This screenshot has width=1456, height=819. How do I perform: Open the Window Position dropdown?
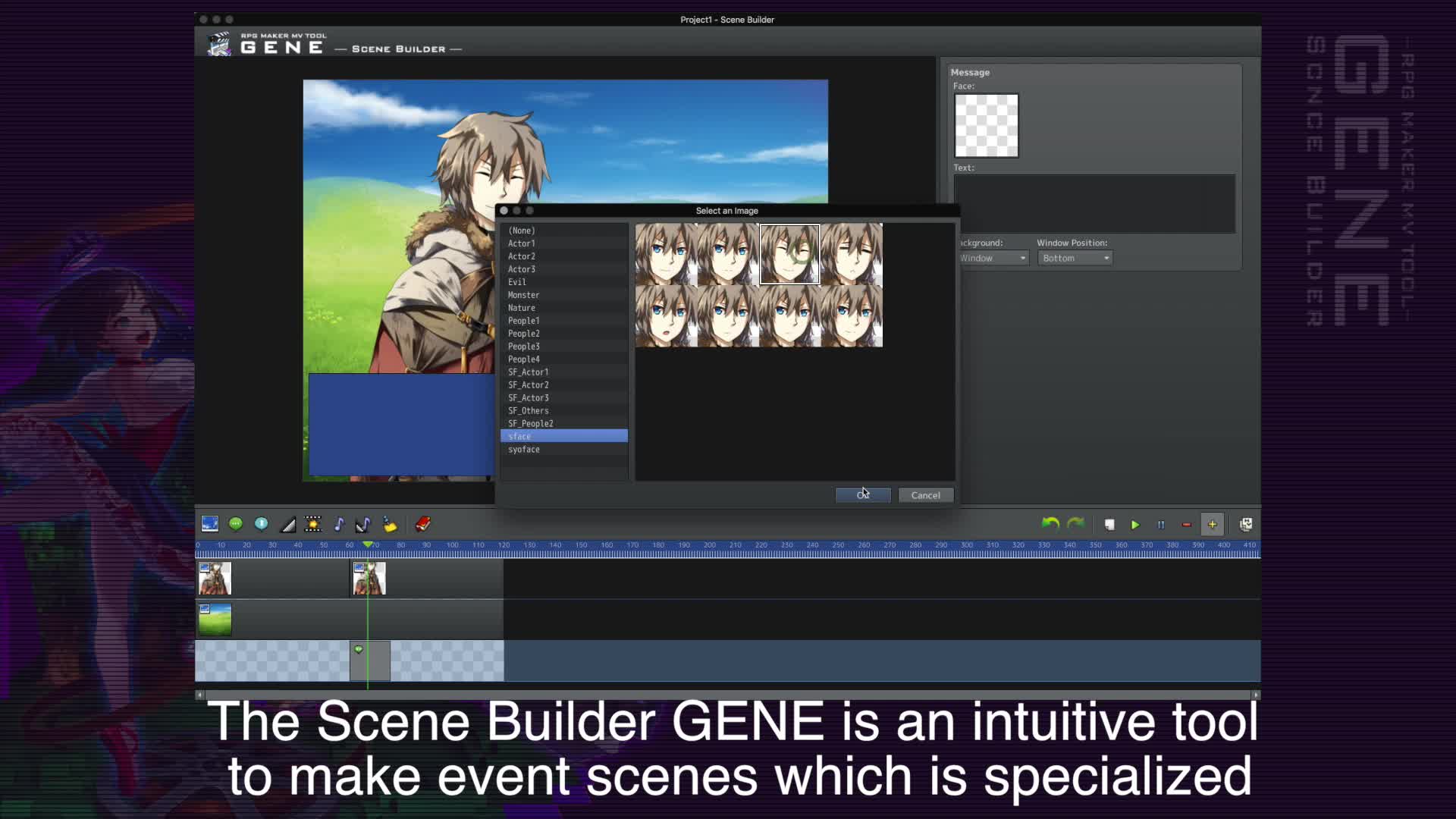[1075, 259]
